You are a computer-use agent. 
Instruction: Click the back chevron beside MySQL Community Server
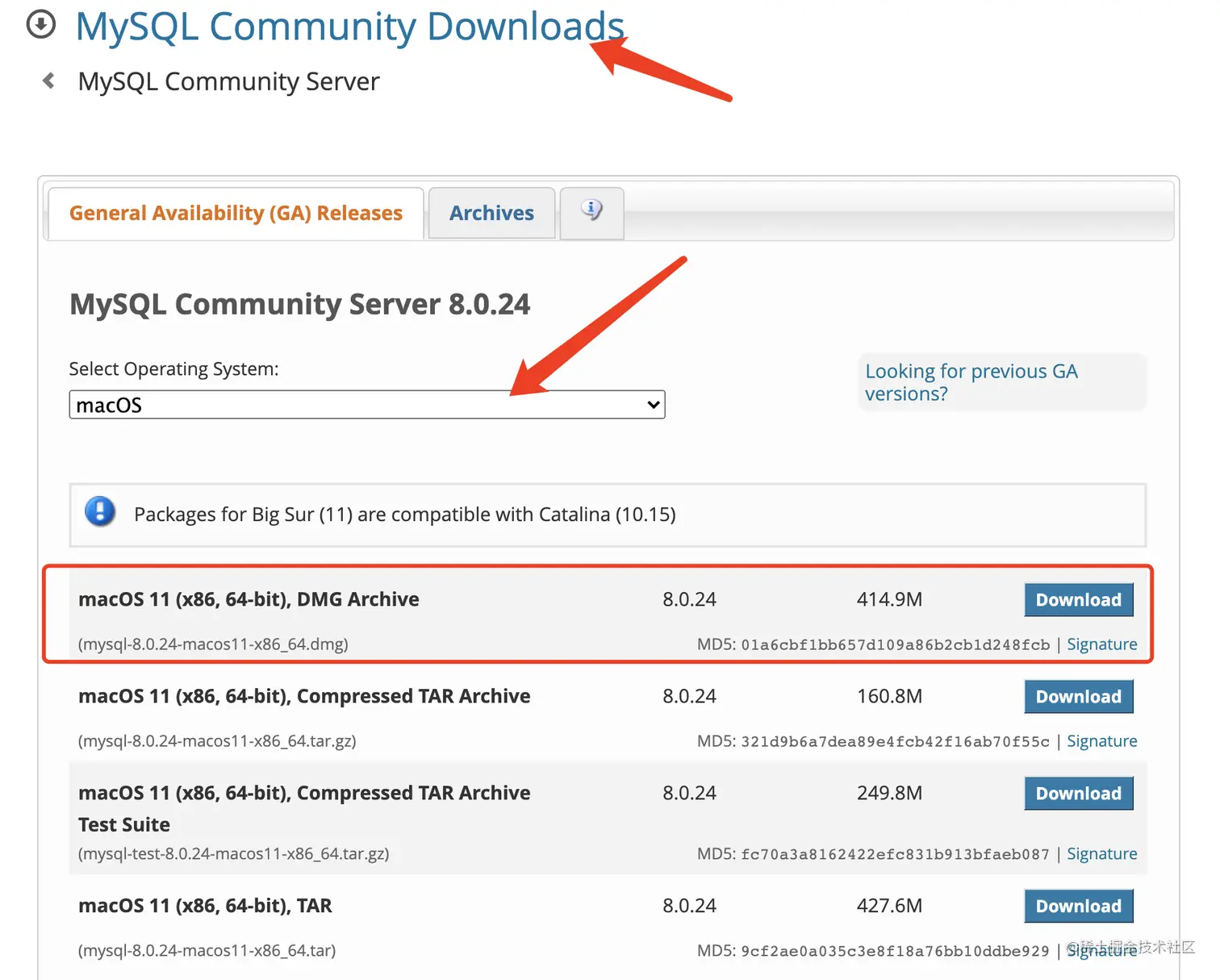[49, 81]
